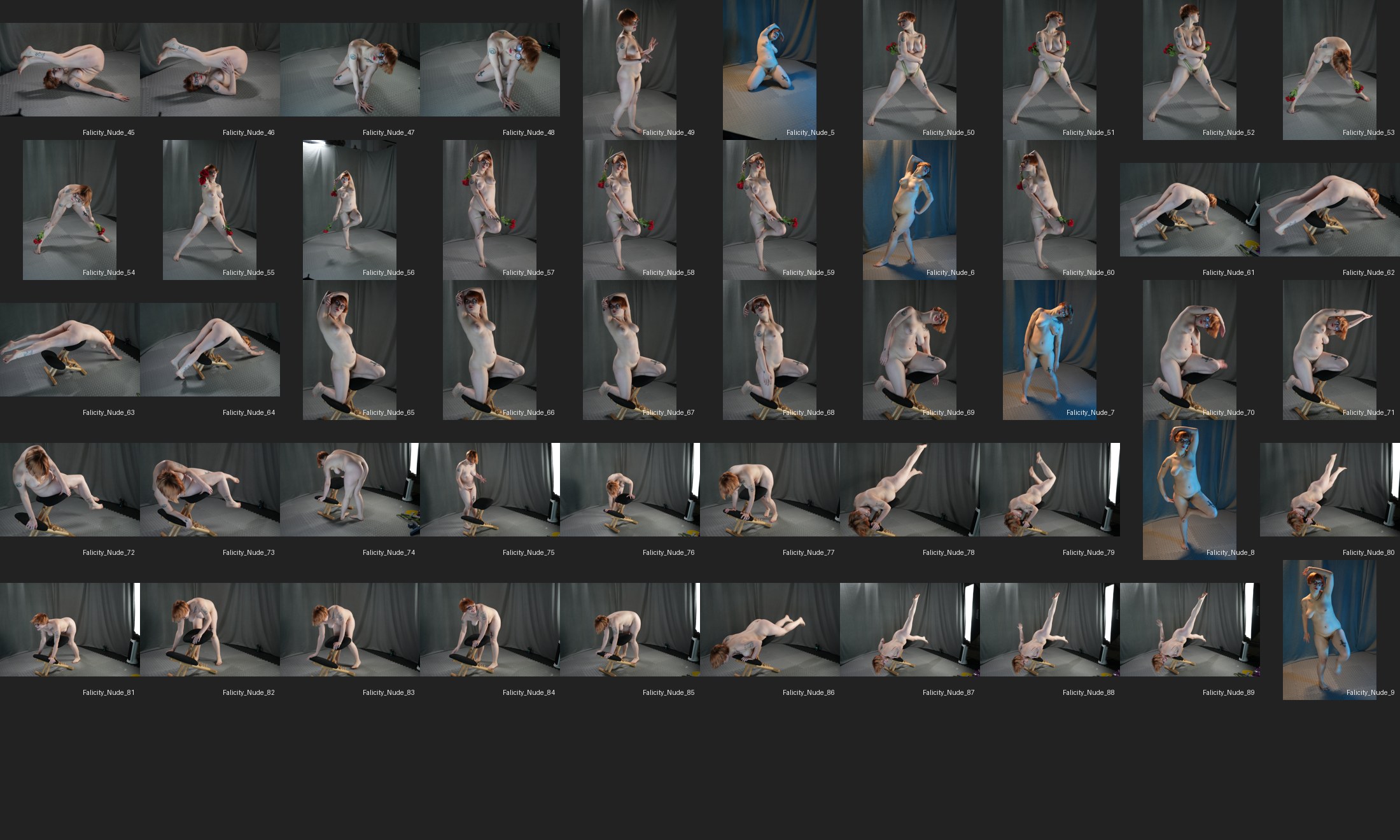1400x840 pixels.
Task: Select image Falicity_Nude_84
Action: pyautogui.click(x=490, y=630)
